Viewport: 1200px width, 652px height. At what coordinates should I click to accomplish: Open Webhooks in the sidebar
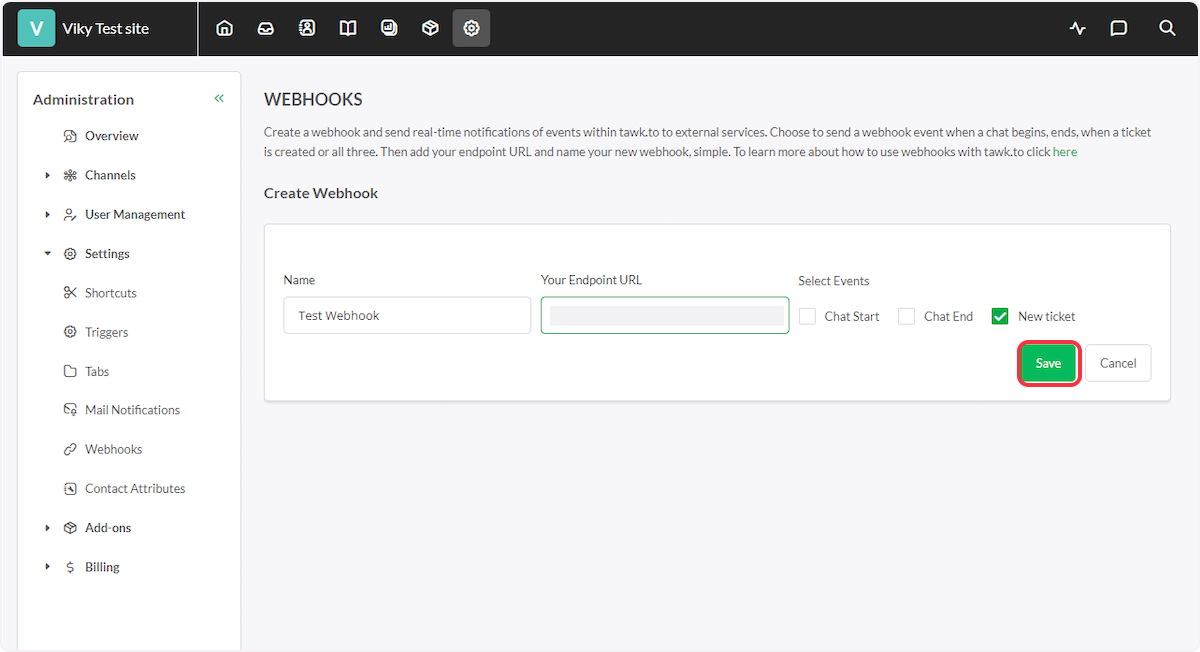tap(113, 449)
